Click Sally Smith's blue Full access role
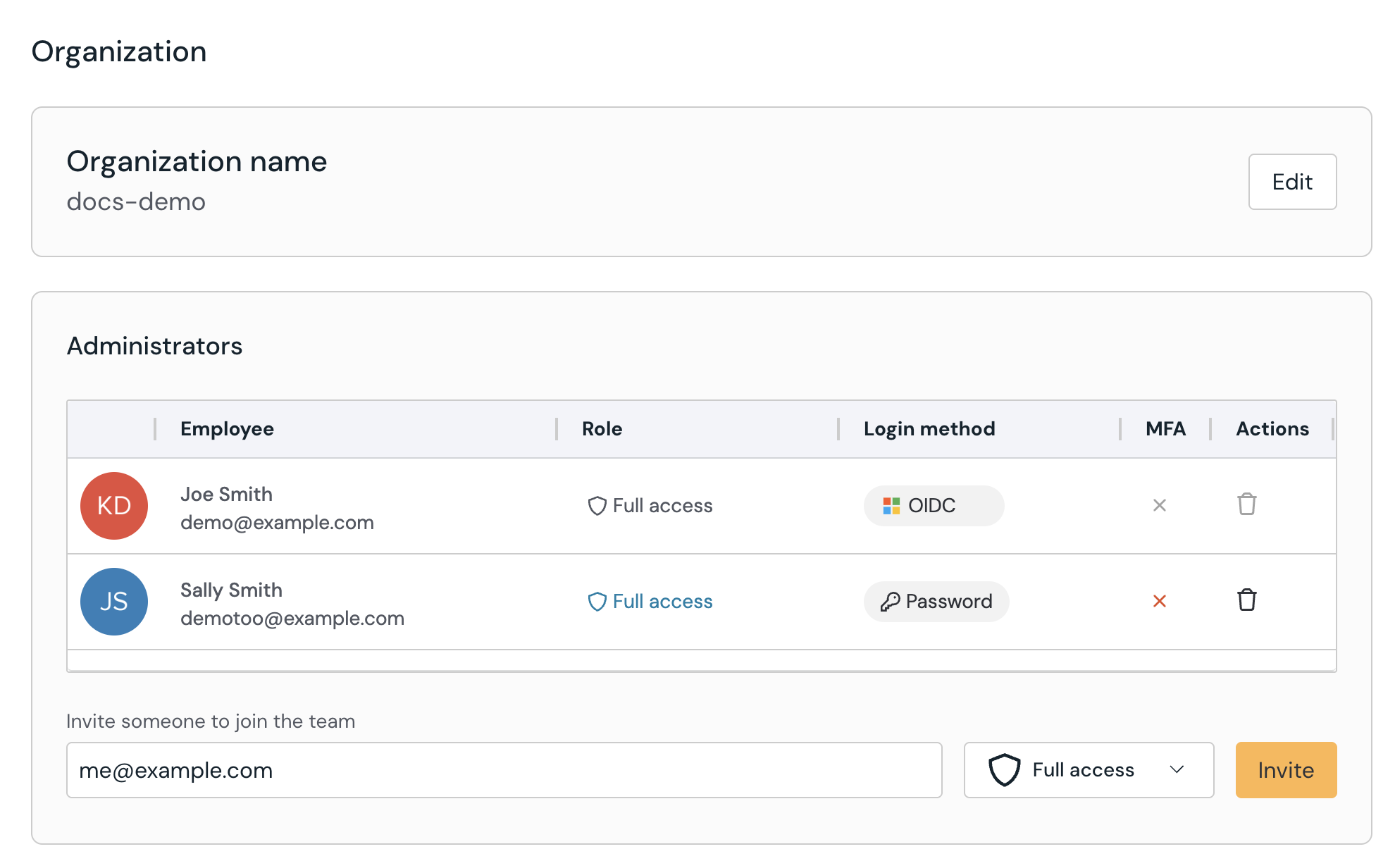 point(650,602)
